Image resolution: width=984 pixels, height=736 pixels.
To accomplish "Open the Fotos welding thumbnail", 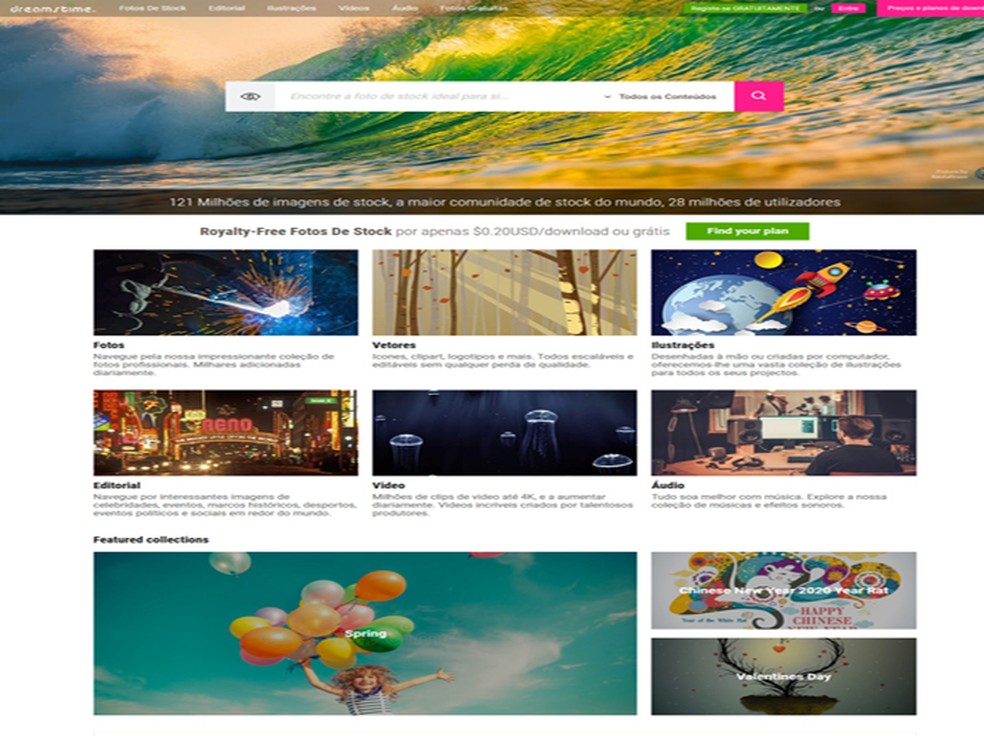I will click(225, 292).
